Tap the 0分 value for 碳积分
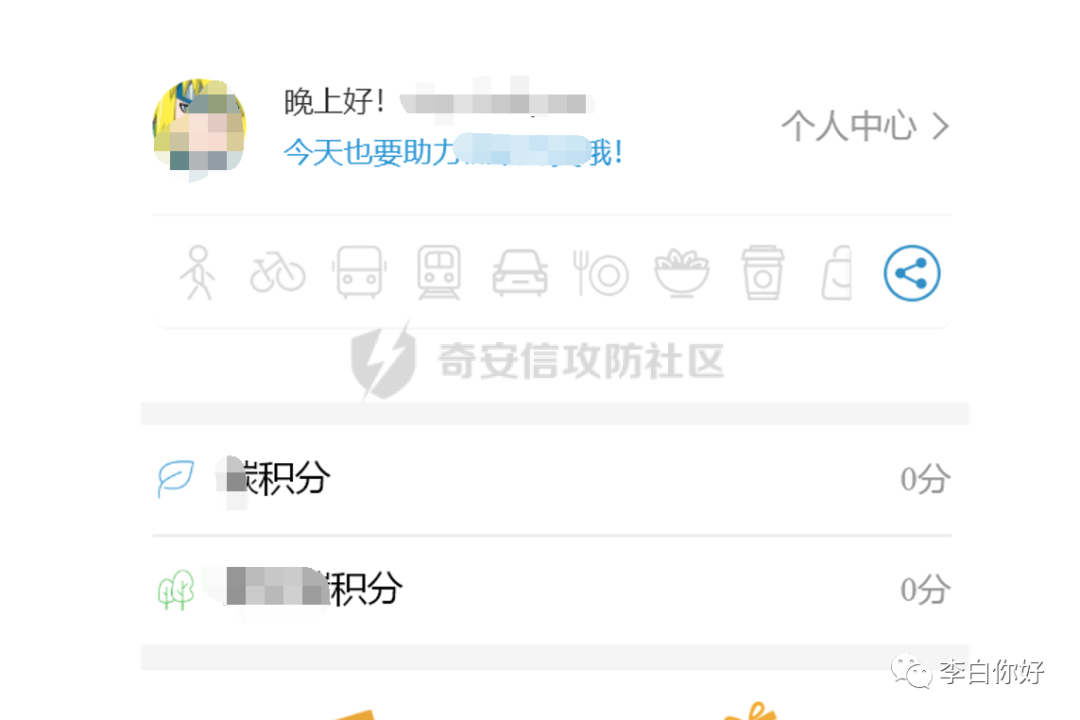The height and width of the screenshot is (720, 1080). coord(925,480)
